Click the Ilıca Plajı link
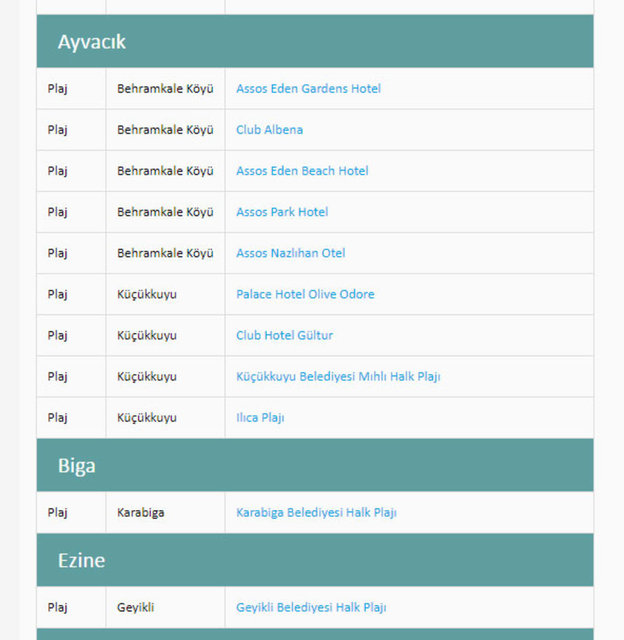Screen dimensions: 624x640 coord(260,418)
